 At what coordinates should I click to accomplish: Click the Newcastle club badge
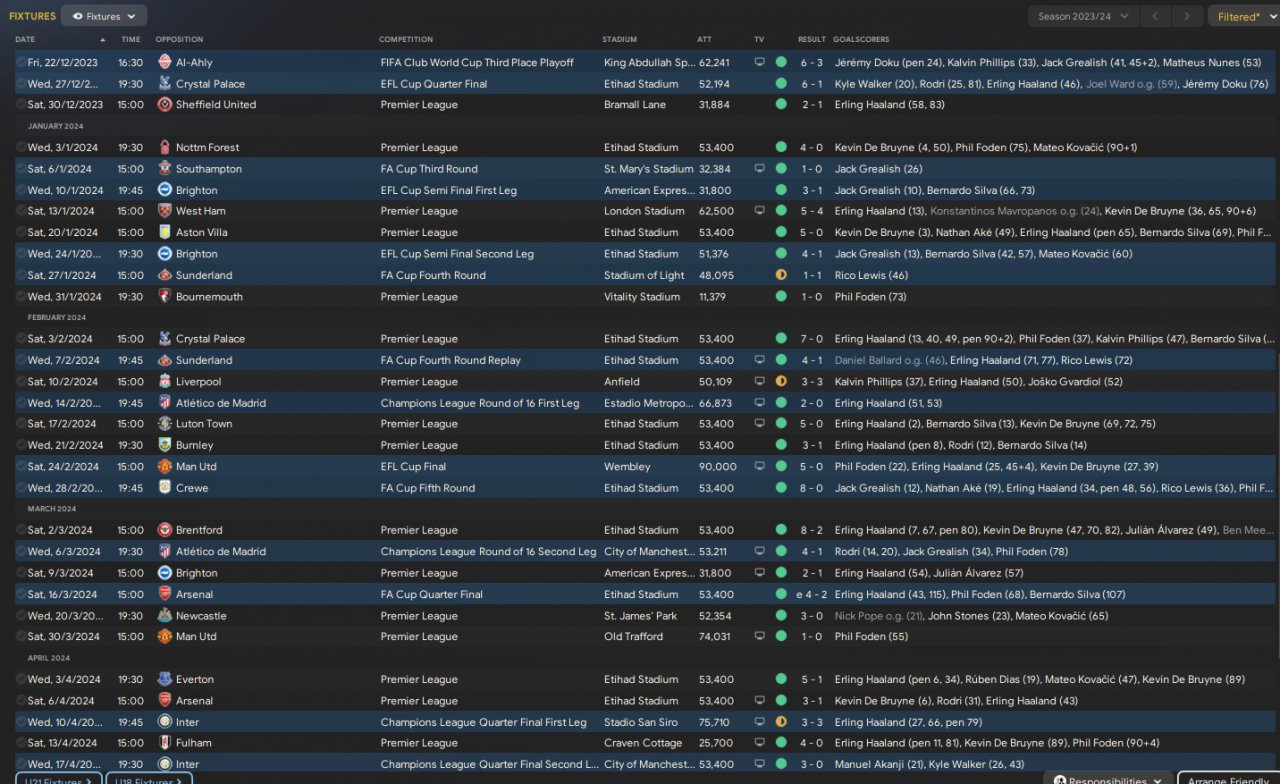[165, 616]
